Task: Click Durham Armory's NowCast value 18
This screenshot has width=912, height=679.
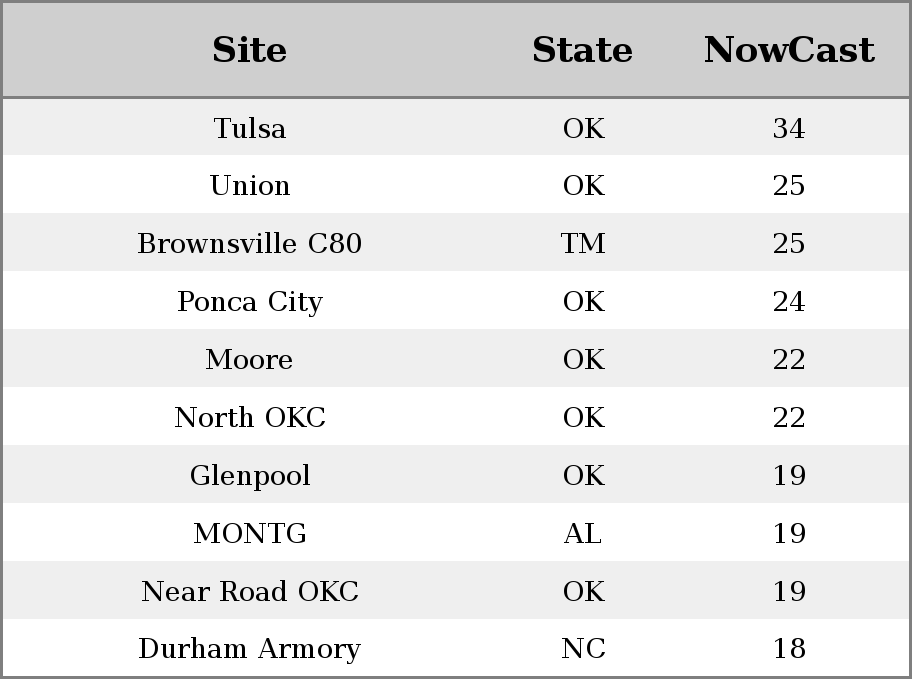Action: (789, 648)
